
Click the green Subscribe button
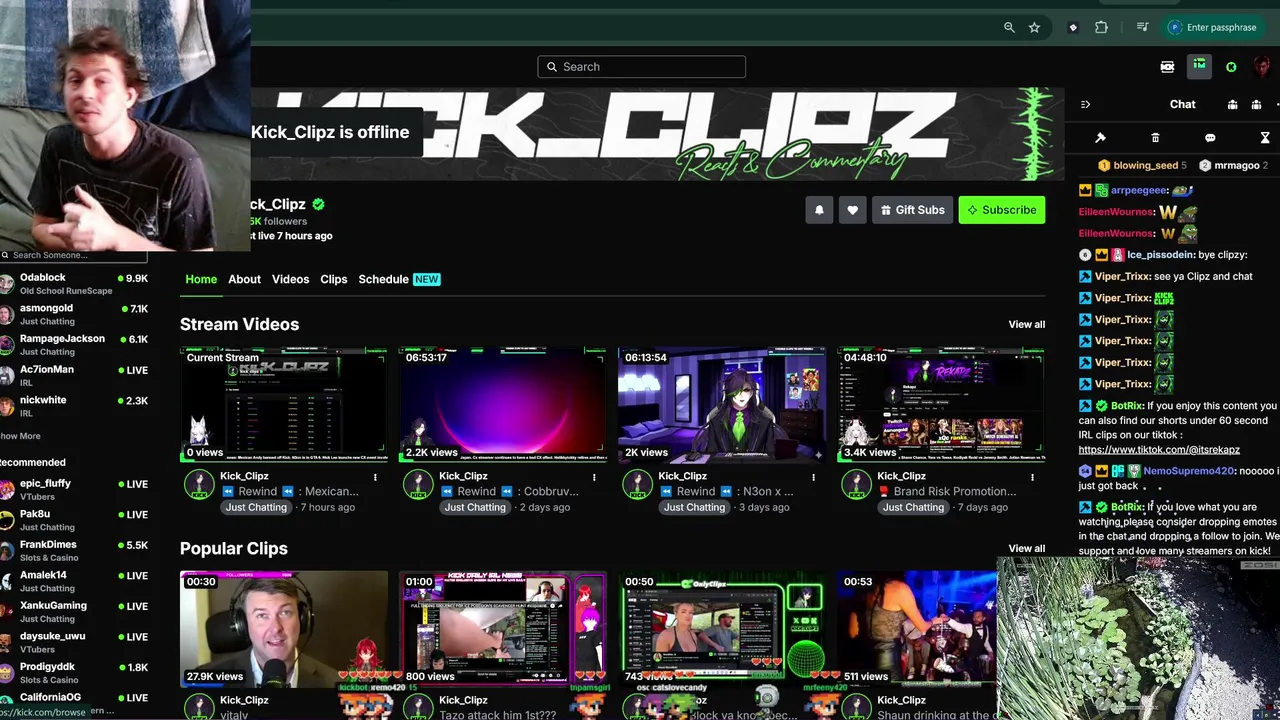click(1001, 210)
